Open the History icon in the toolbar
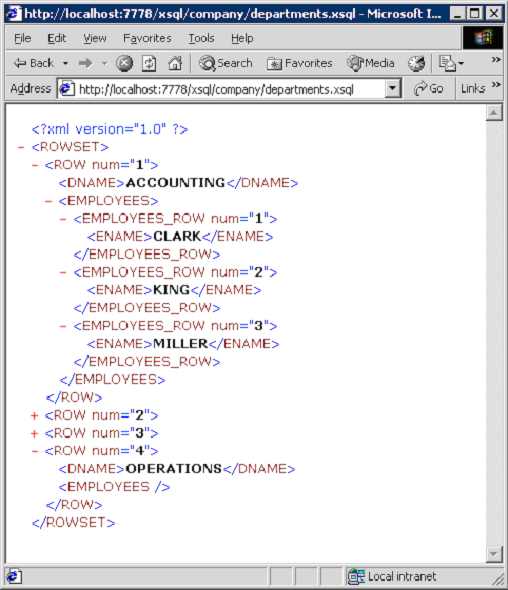 tap(417, 63)
